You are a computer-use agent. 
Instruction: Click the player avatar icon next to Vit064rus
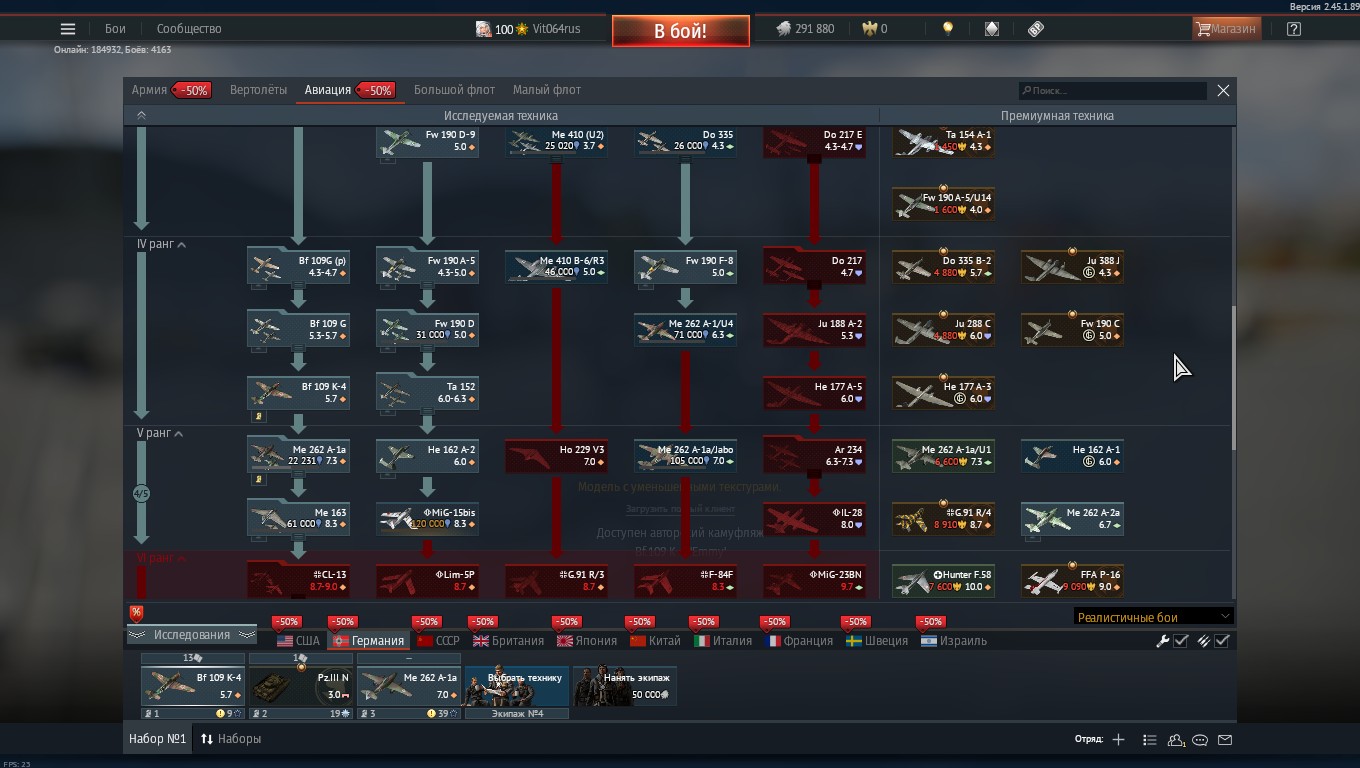click(483, 29)
